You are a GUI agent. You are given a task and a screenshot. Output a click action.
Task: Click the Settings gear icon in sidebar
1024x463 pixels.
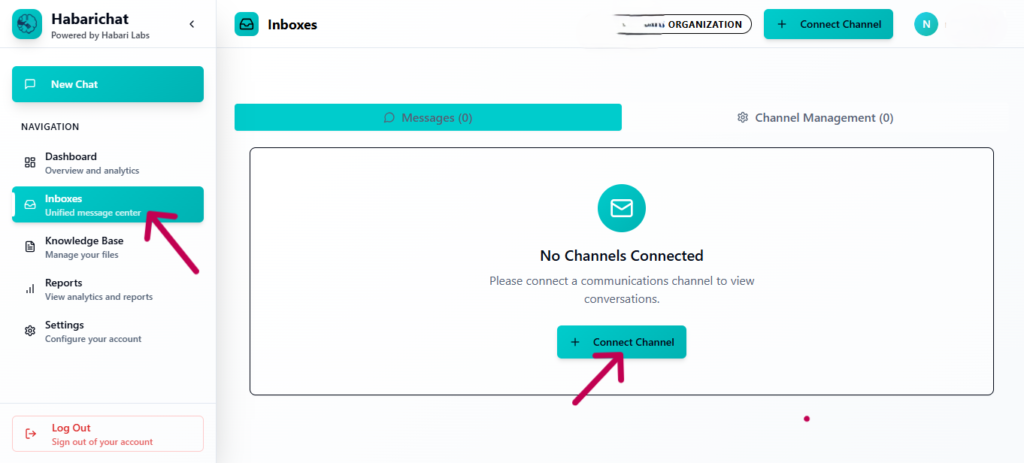tap(30, 331)
